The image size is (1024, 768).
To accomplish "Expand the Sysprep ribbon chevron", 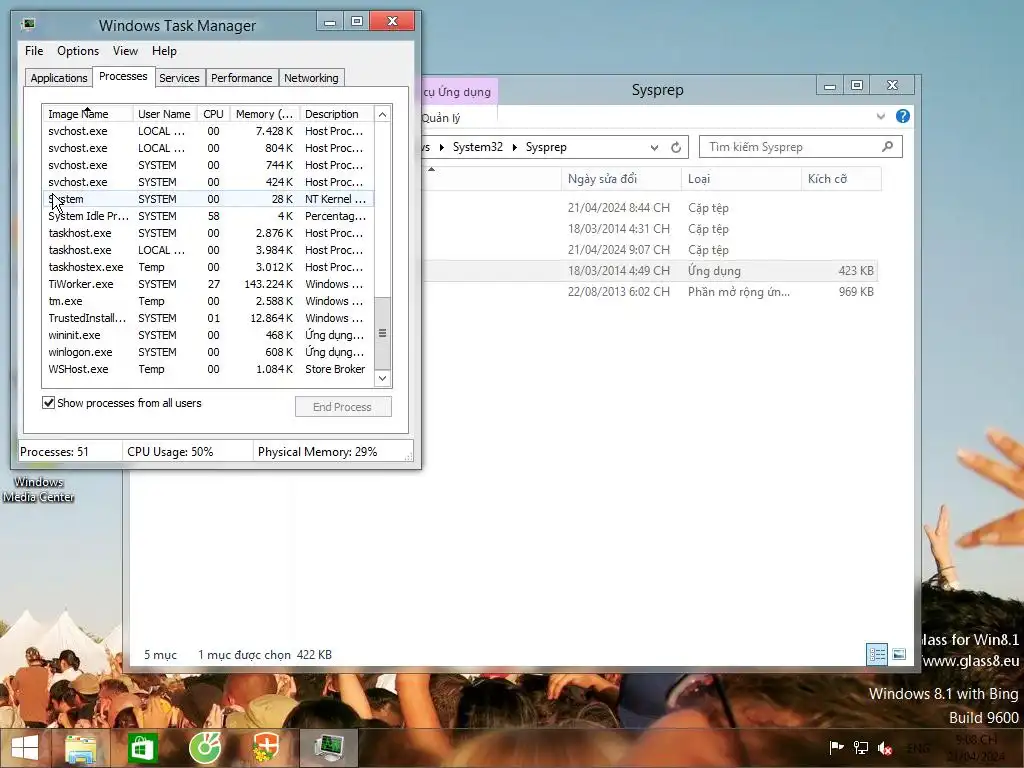I will (x=880, y=117).
